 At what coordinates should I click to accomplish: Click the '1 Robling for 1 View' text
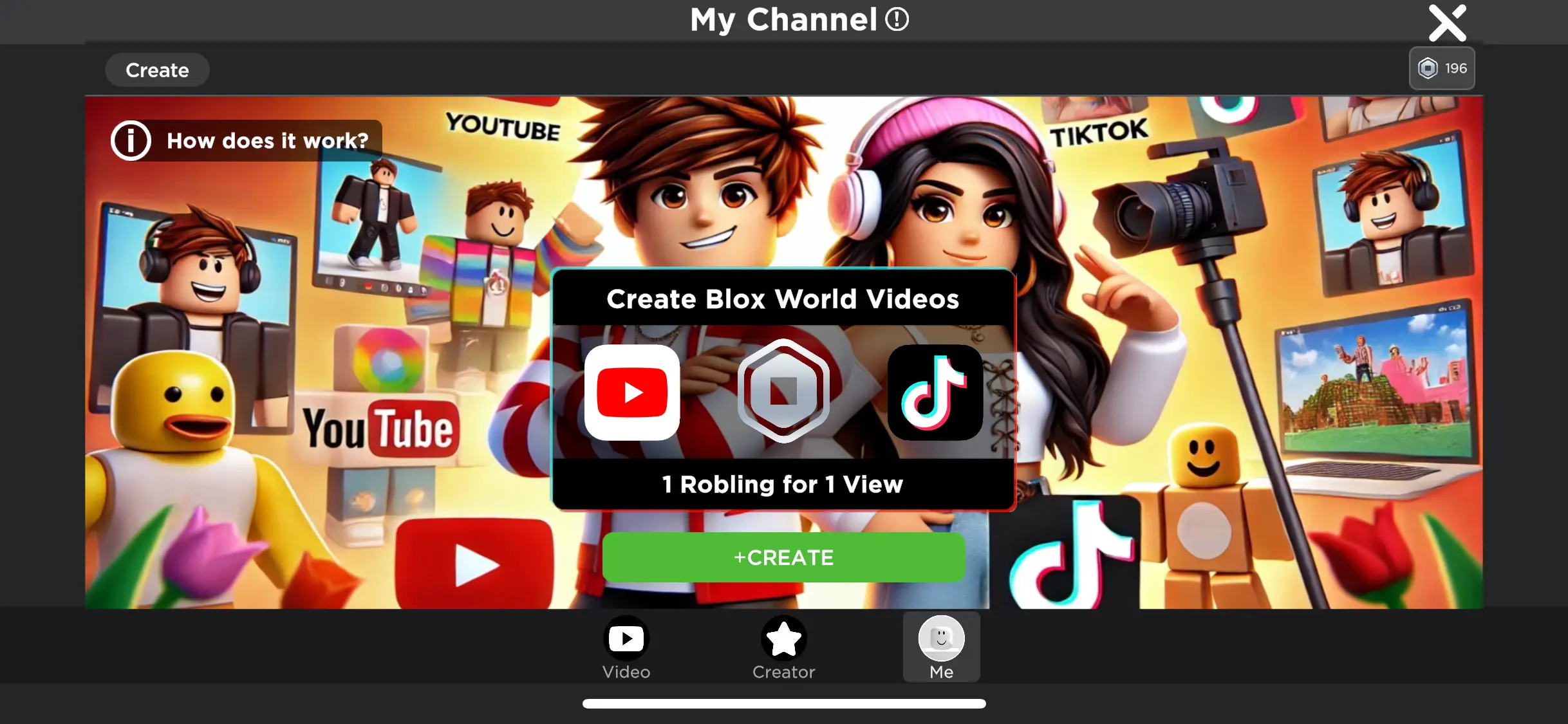[783, 484]
